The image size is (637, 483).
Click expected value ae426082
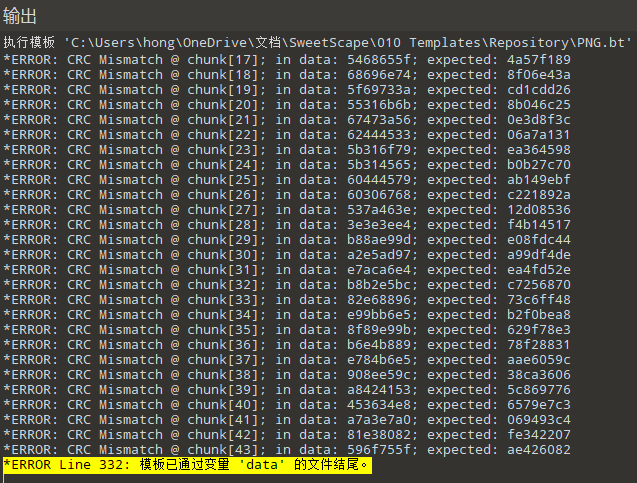(539, 450)
